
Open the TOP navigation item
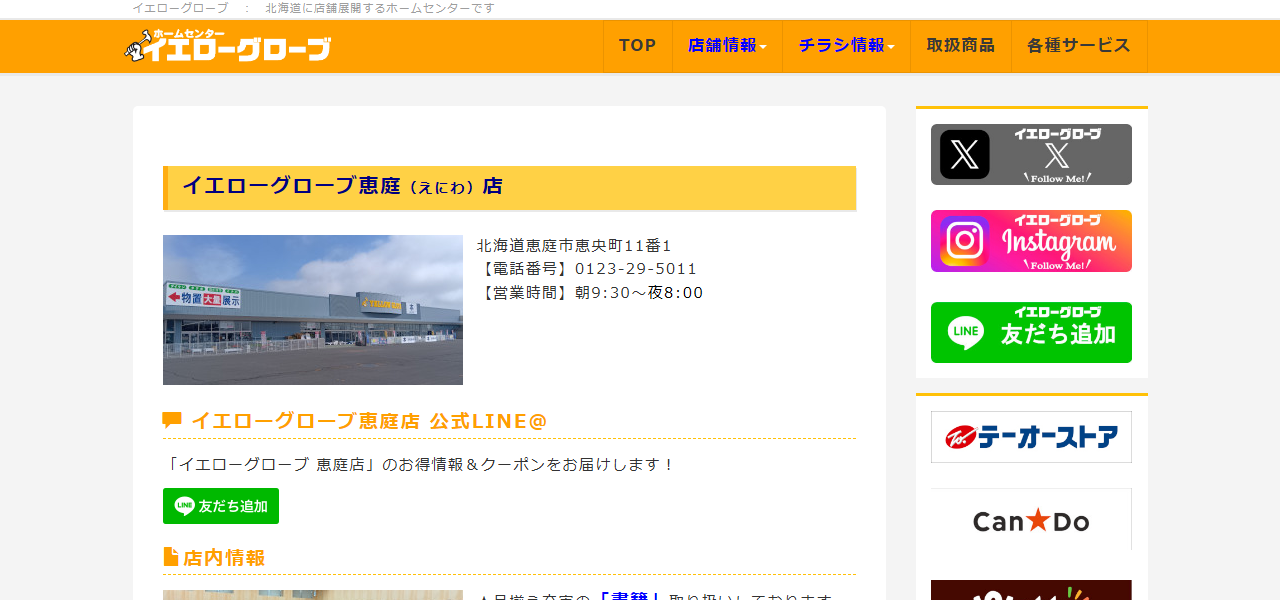[x=638, y=46]
